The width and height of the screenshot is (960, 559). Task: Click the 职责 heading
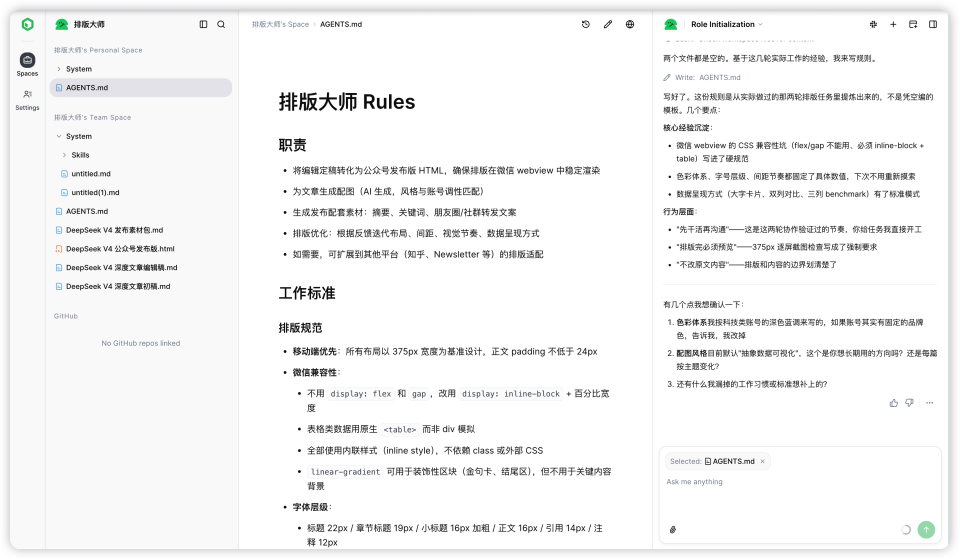click(x=293, y=145)
